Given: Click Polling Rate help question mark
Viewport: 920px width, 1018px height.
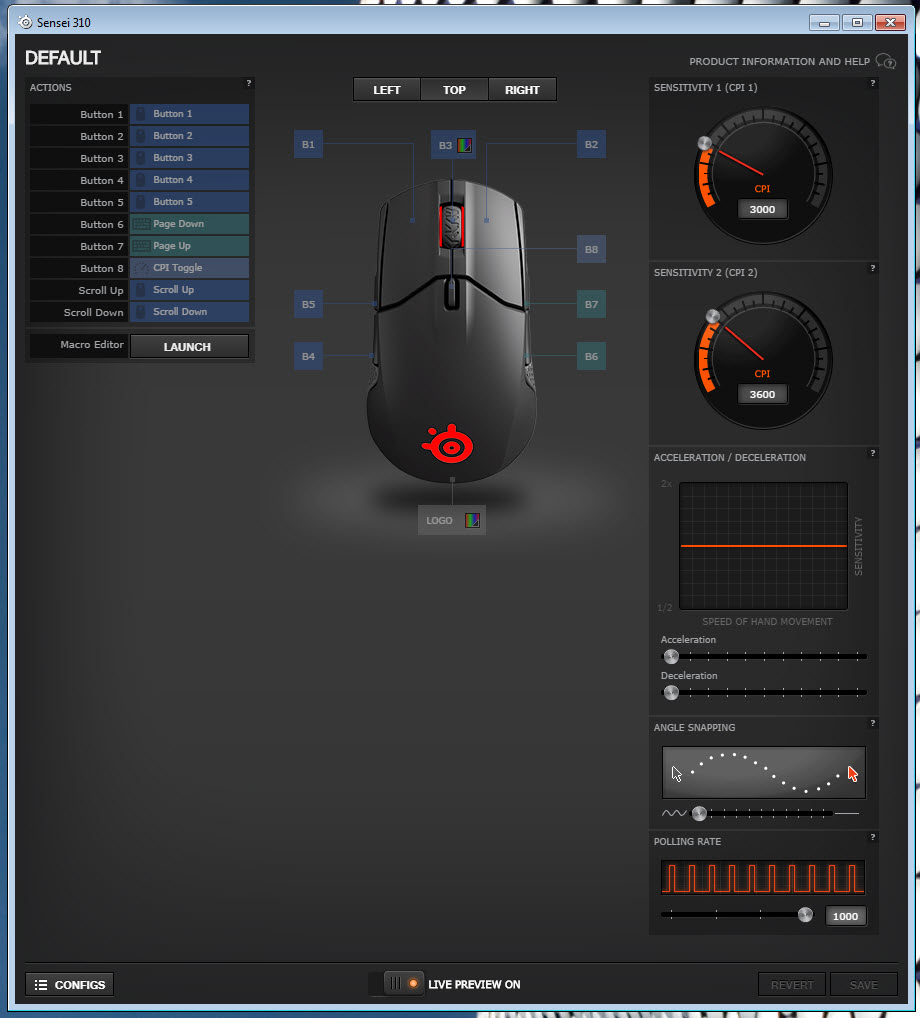Looking at the screenshot, I should 873,838.
